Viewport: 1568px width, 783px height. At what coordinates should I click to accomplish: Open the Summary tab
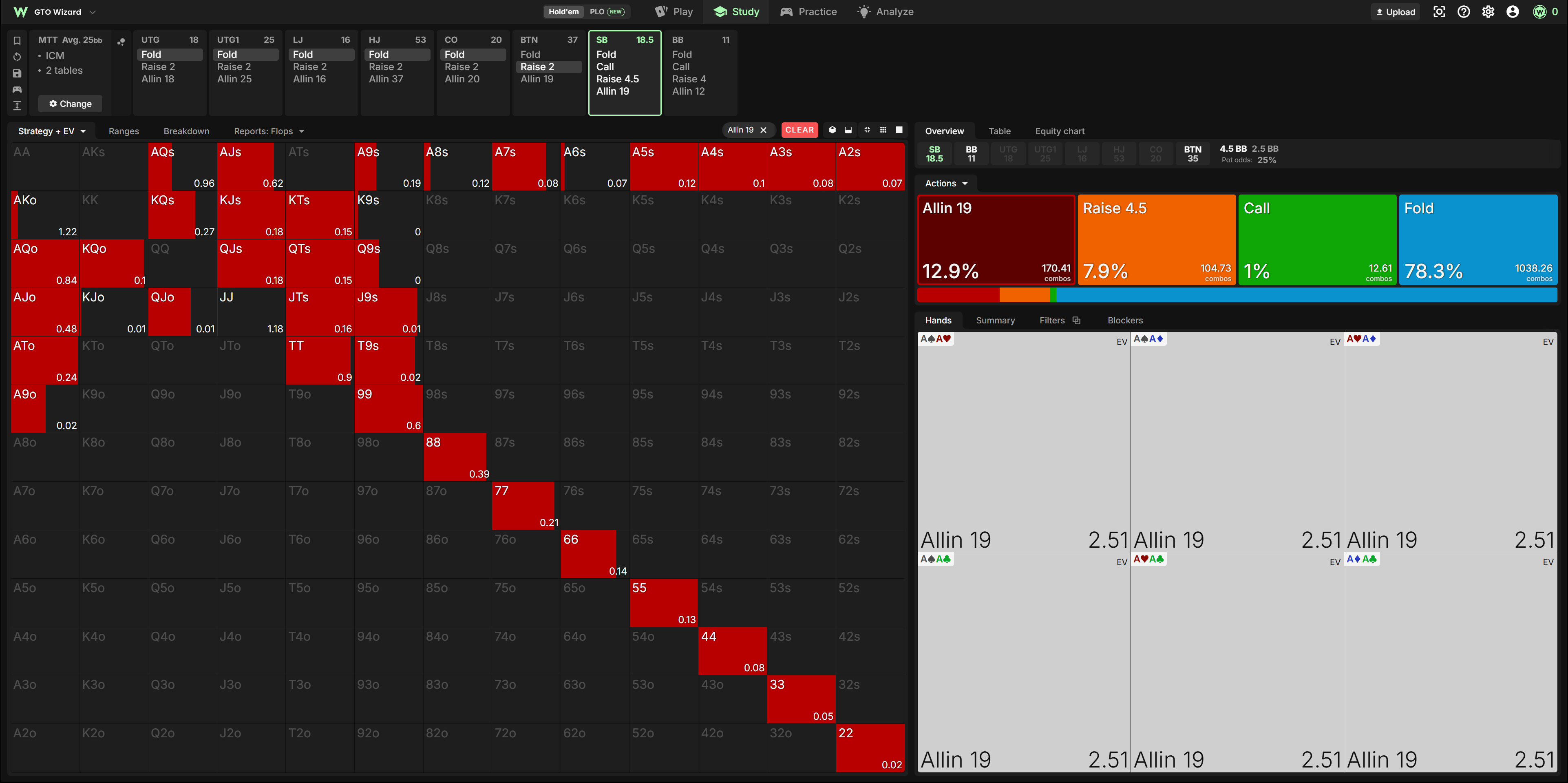(995, 320)
